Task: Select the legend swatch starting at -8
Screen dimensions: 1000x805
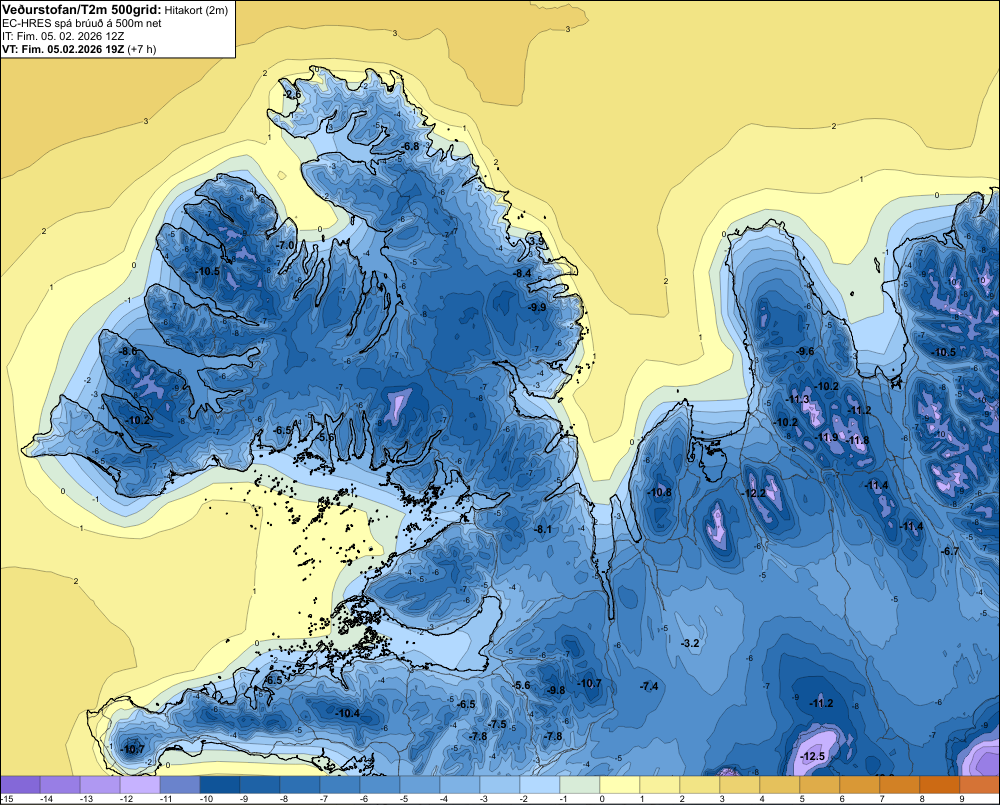Action: [x=300, y=785]
